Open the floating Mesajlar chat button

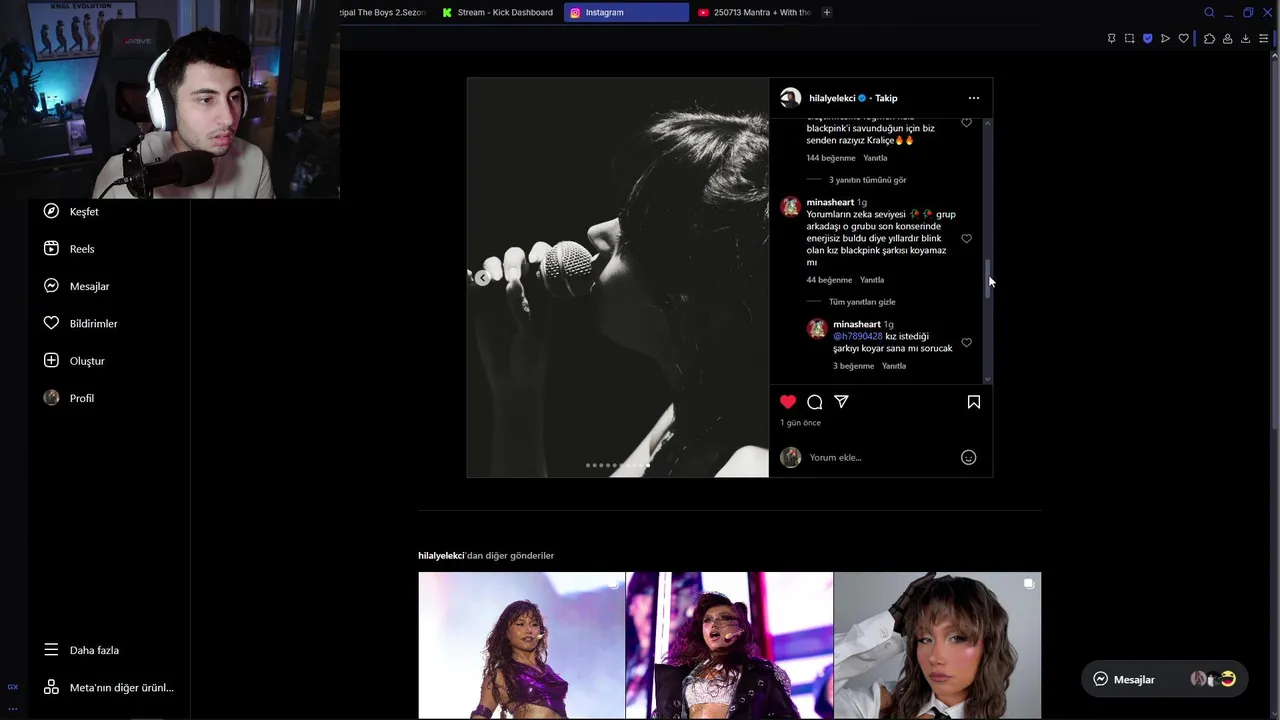click(x=1164, y=679)
